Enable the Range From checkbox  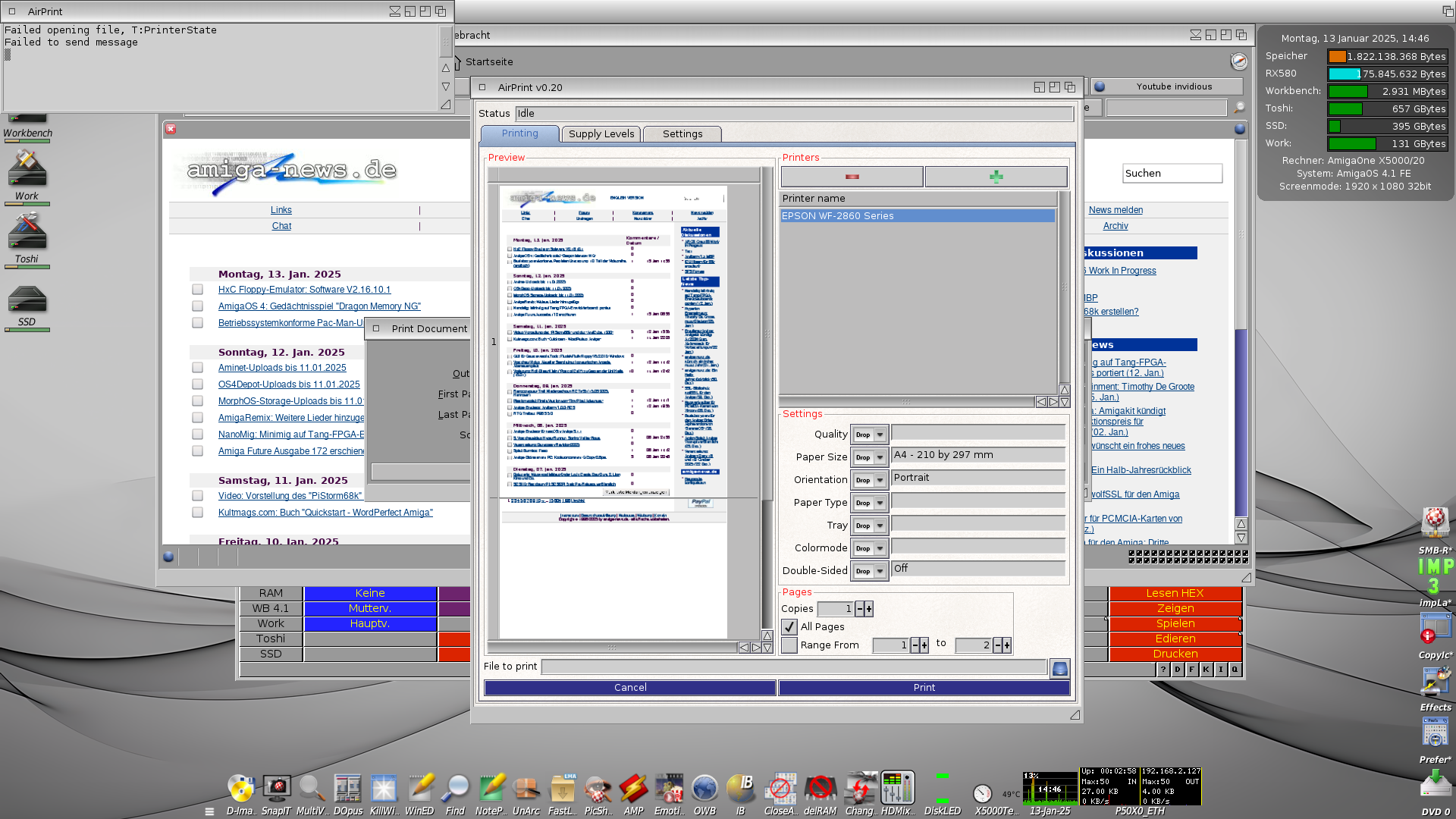[789, 645]
